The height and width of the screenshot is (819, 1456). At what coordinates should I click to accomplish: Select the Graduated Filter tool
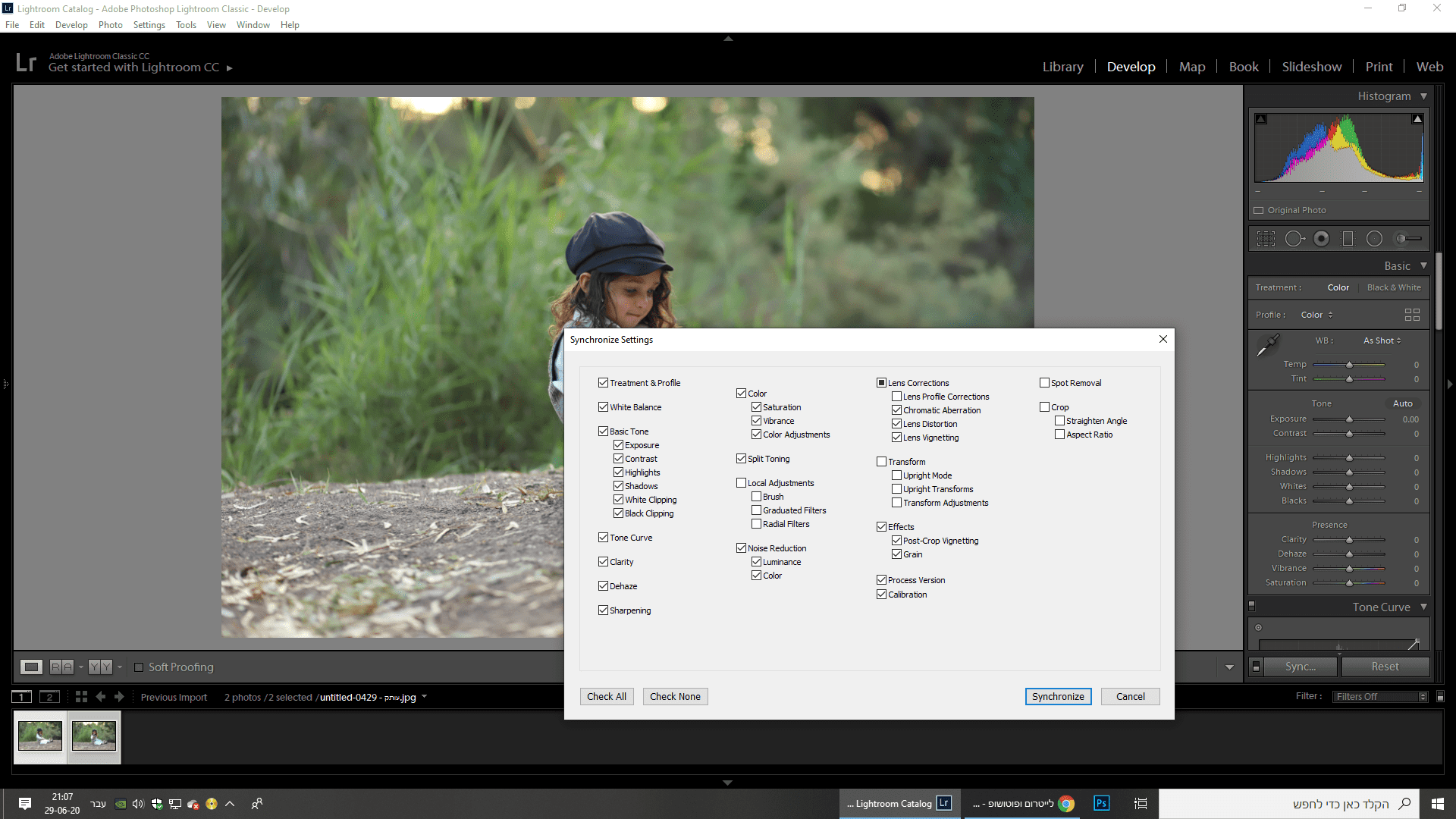pyautogui.click(x=1348, y=239)
